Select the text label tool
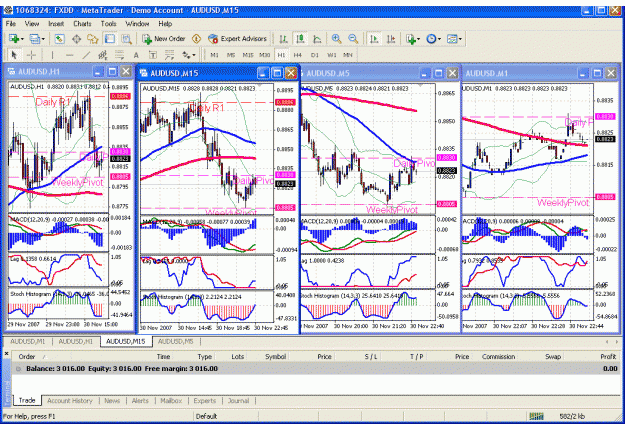This screenshot has width=625, height=424. (153, 55)
